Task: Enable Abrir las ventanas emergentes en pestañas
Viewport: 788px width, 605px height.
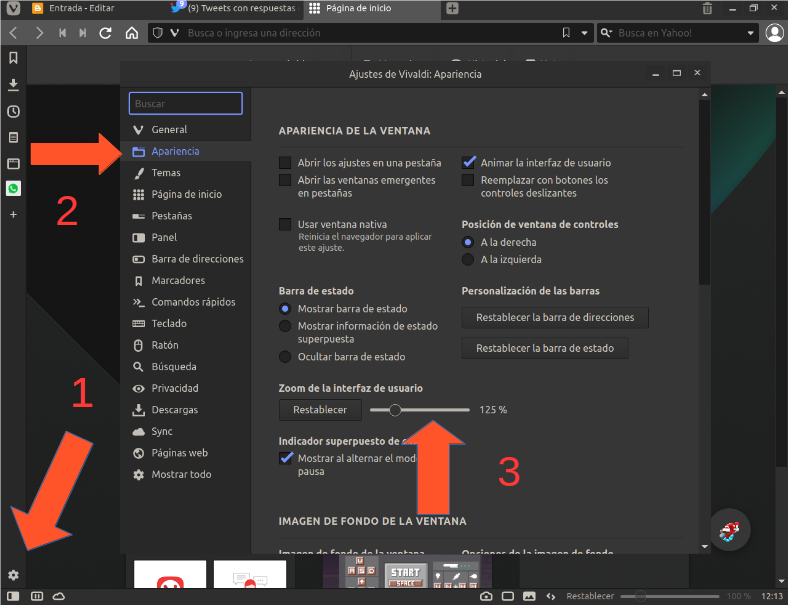Action: [x=285, y=180]
